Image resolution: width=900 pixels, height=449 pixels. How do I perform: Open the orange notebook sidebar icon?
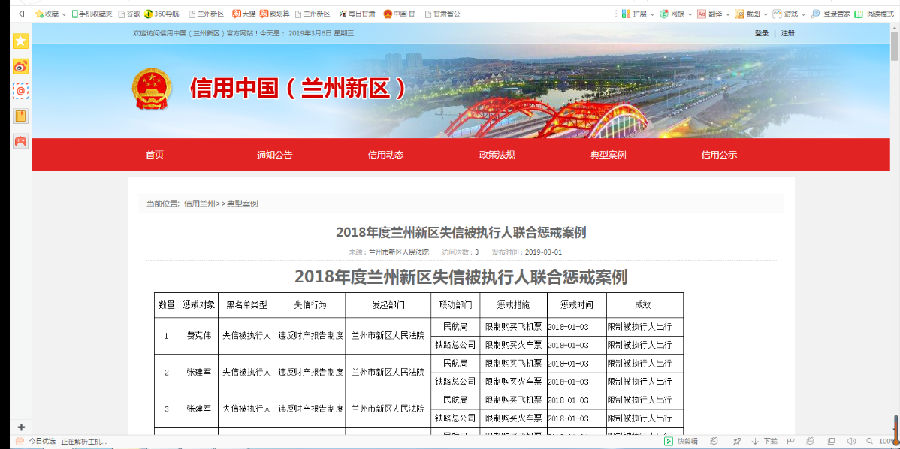20,116
